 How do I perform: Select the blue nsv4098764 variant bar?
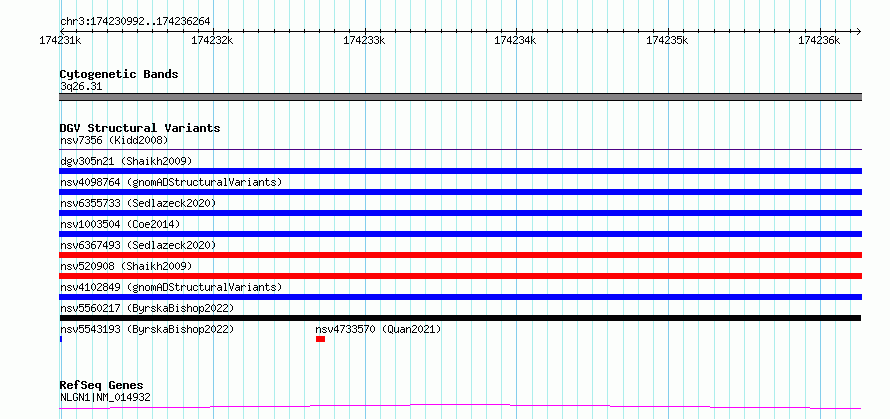460,192
